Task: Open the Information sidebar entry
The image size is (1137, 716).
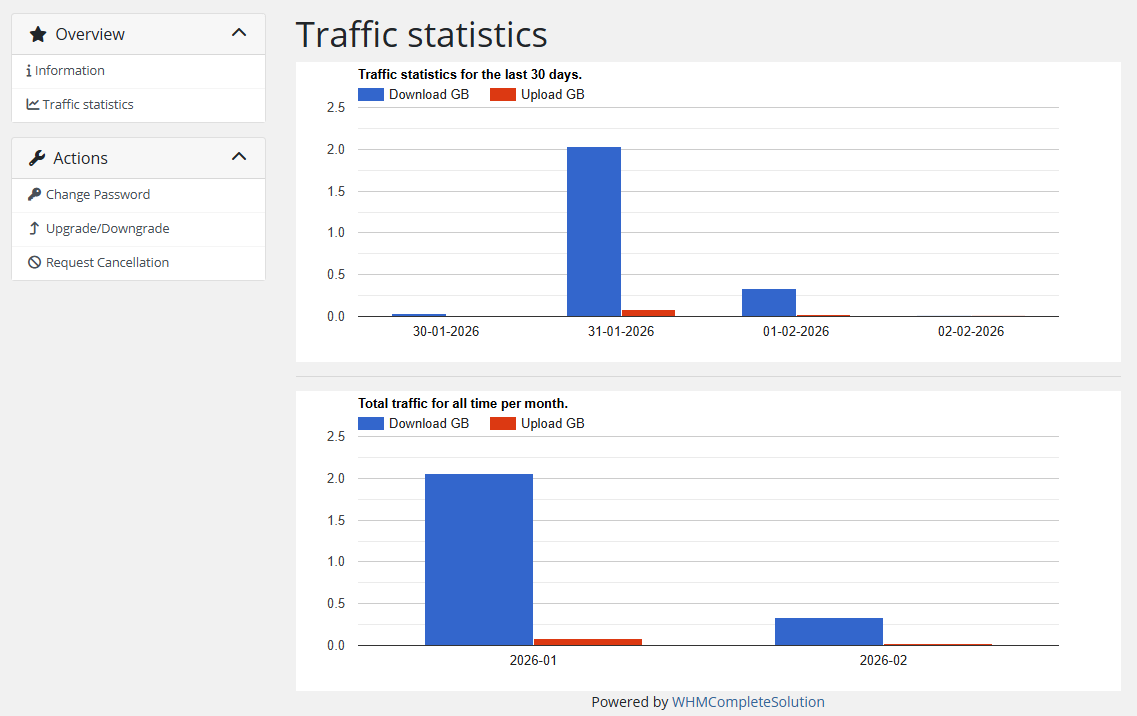Action: [71, 70]
